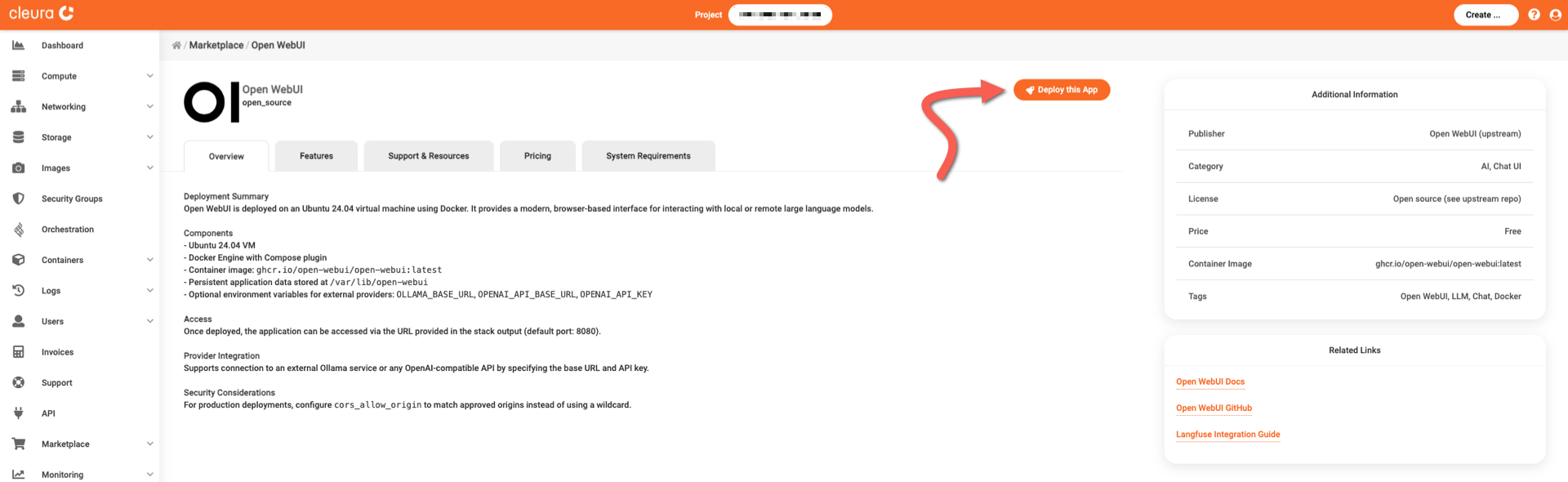Expand the Marketplace menu chevron
Viewport: 1568px width, 482px height.
[149, 444]
